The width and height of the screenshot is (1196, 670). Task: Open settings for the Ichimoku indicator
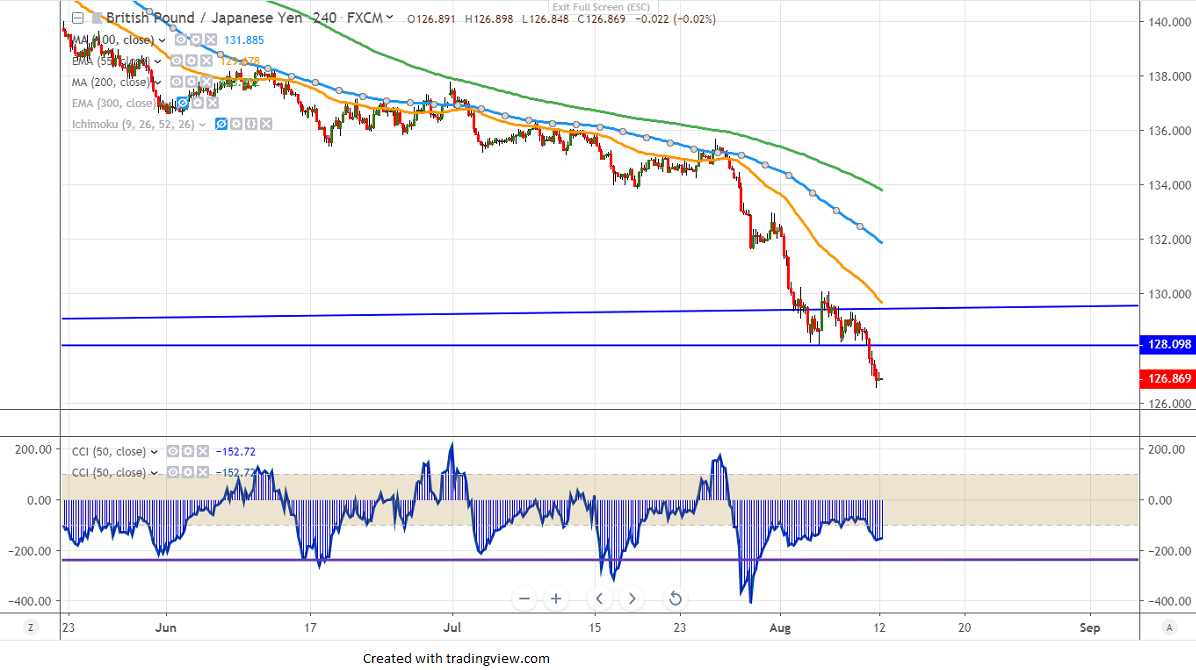(236, 124)
